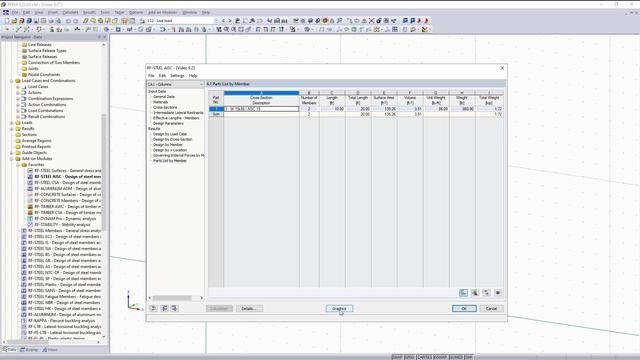Click the magnifier view icon below the parts table
The width and height of the screenshot is (640, 360).
(475, 293)
